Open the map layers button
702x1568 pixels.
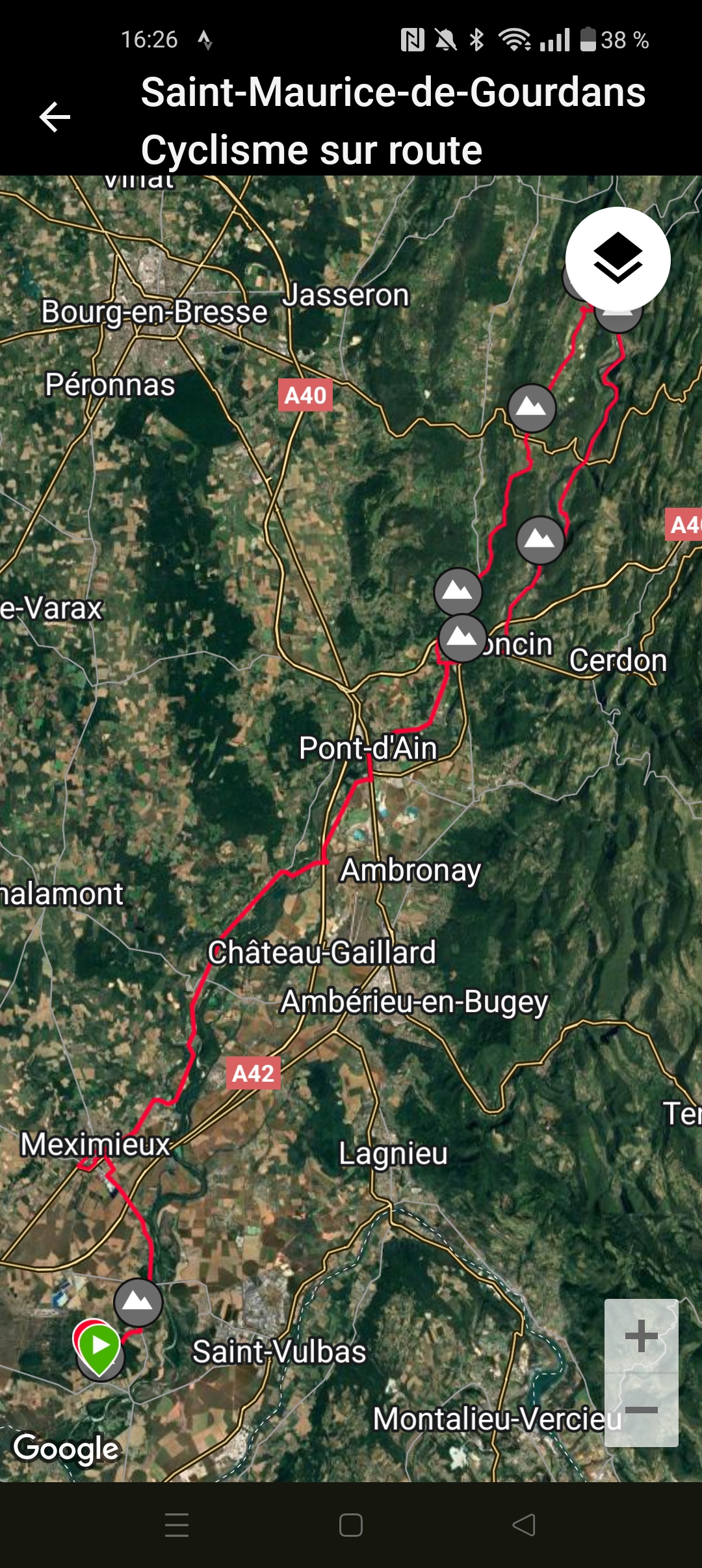coord(617,259)
